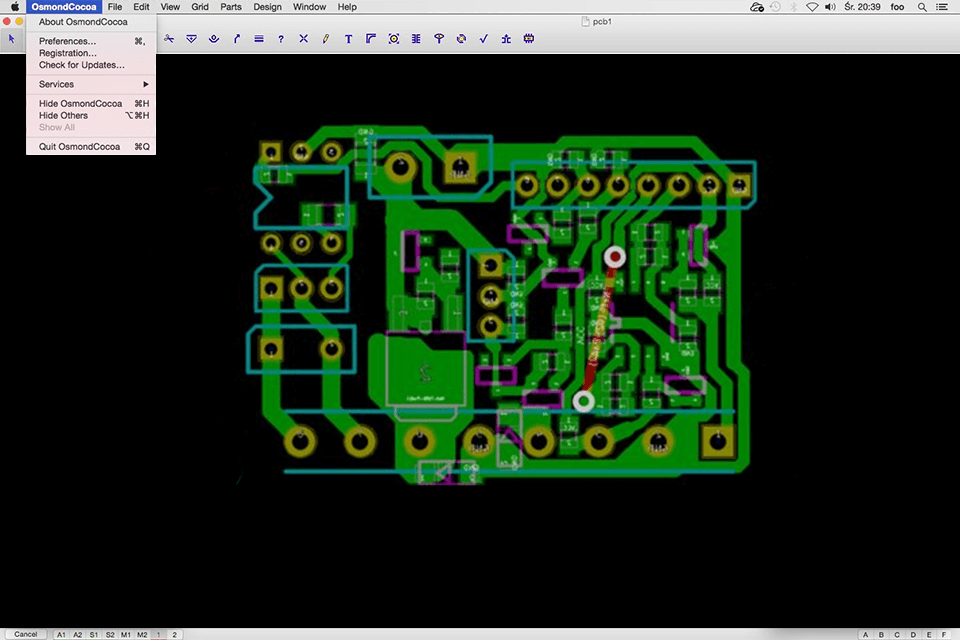Click the chip component tool icon
Screen dimensions: 960x640
pyautogui.click(x=529, y=39)
